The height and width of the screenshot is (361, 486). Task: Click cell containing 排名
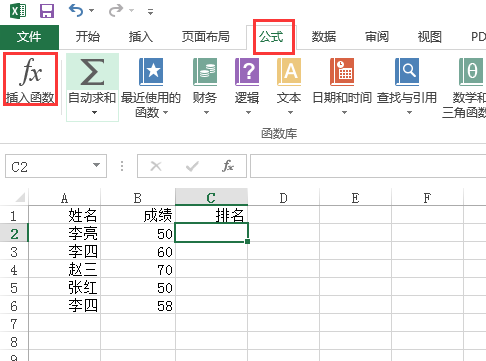tap(211, 215)
